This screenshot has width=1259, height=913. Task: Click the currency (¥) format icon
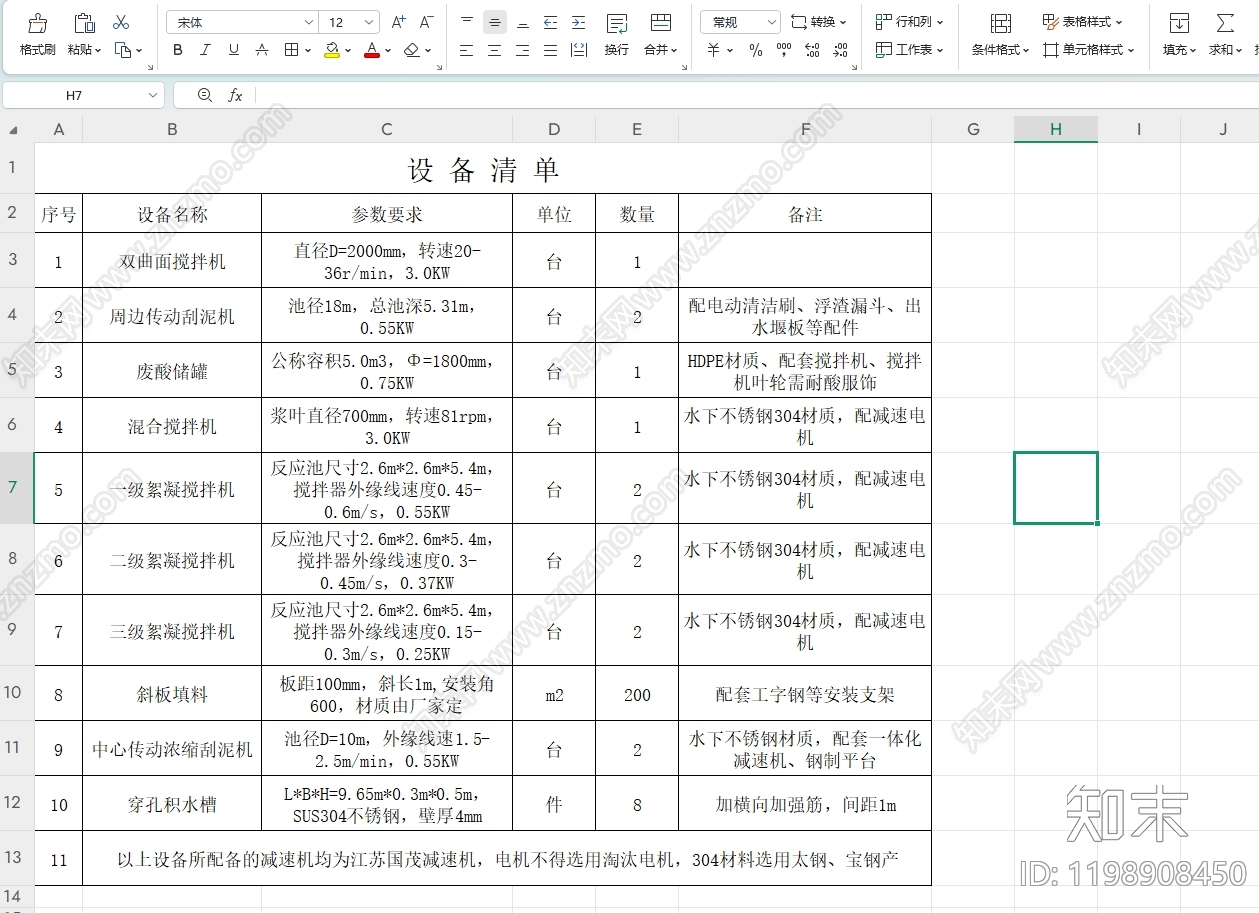(x=714, y=50)
